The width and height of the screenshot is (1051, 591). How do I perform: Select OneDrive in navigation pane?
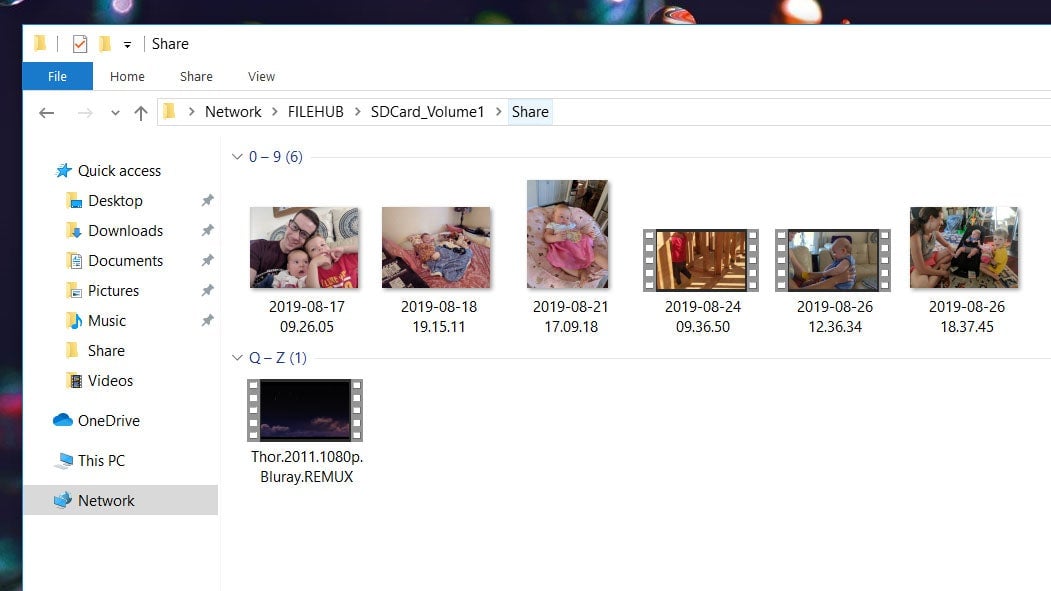click(x=109, y=421)
